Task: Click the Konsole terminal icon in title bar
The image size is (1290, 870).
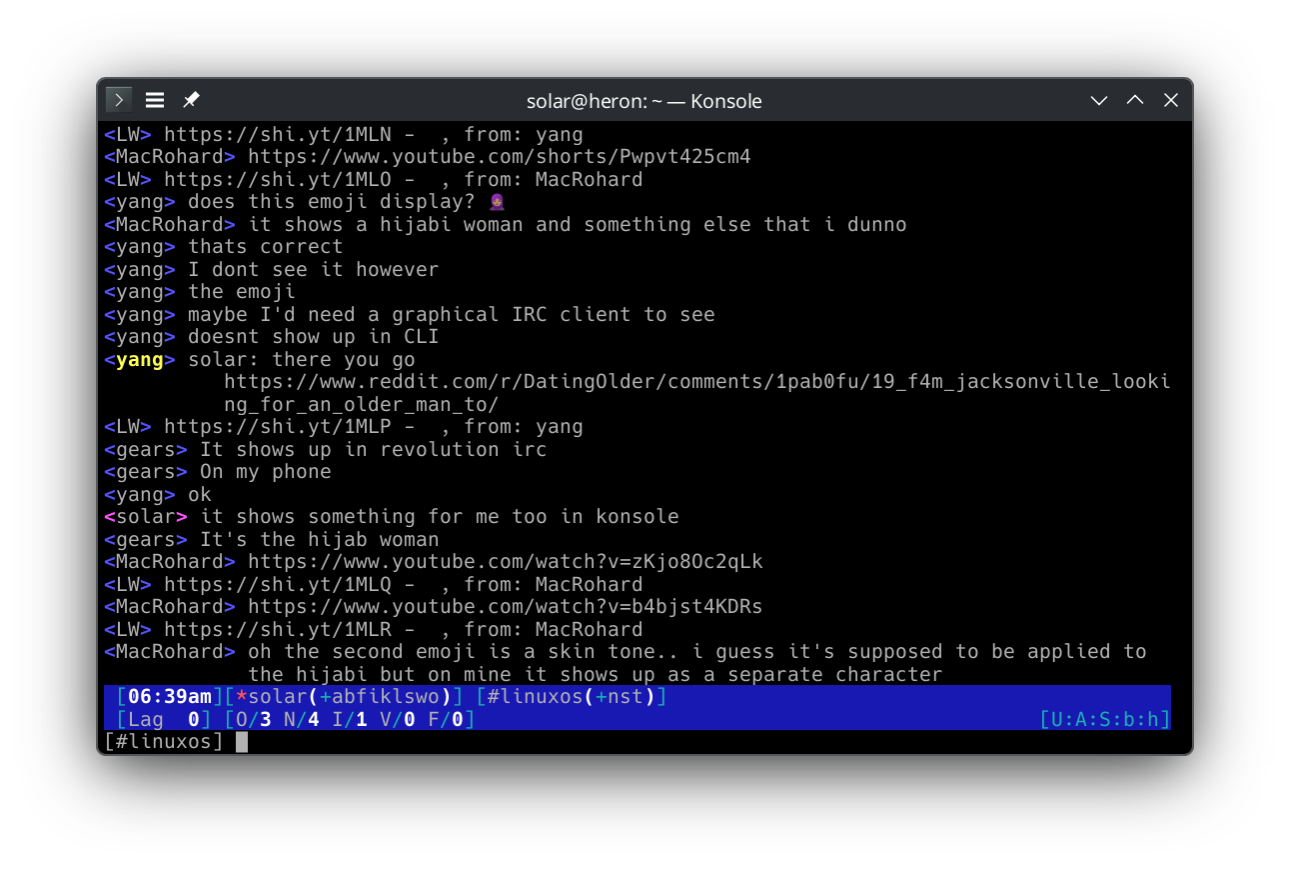Action: coord(119,100)
